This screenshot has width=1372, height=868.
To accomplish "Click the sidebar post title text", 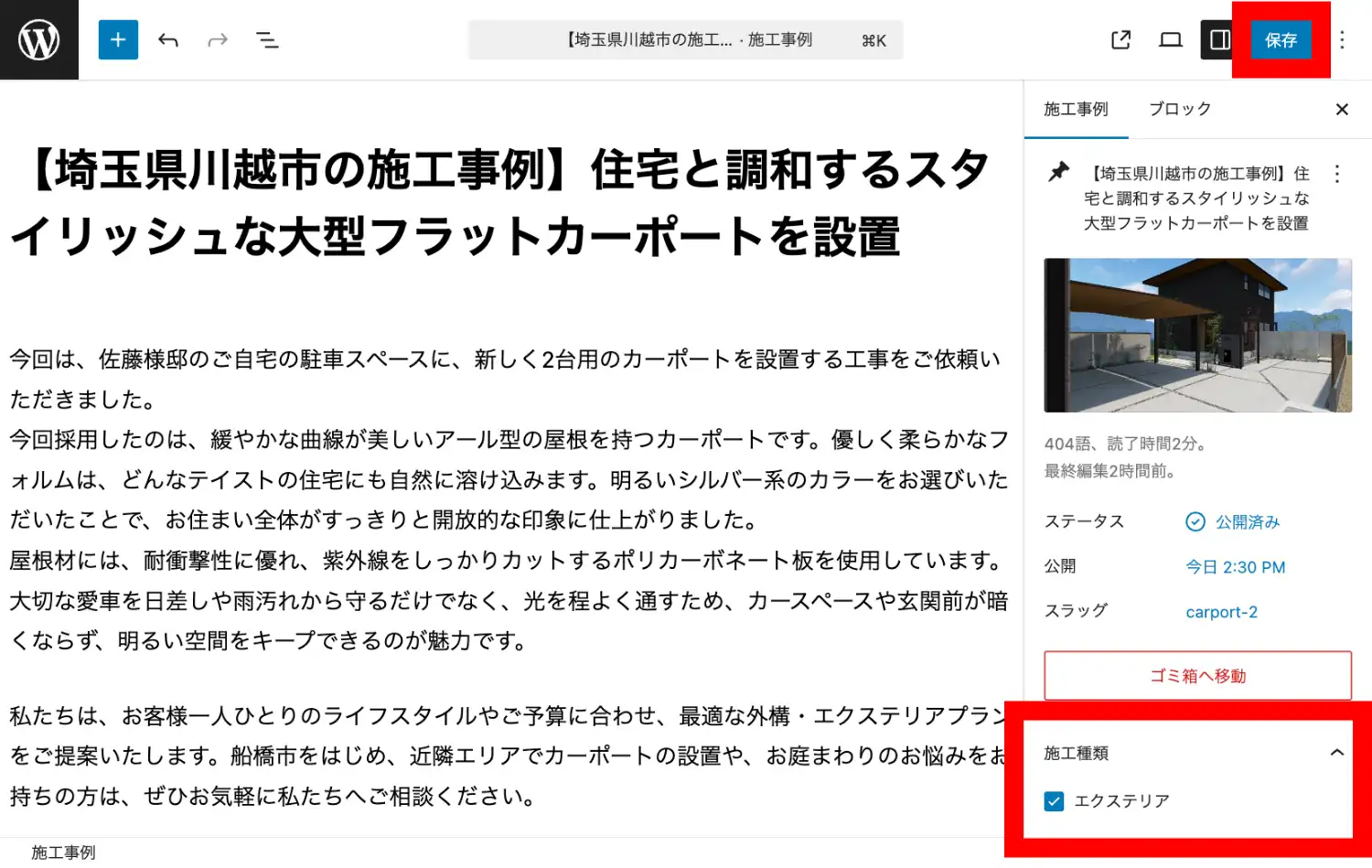I will pos(1196,198).
